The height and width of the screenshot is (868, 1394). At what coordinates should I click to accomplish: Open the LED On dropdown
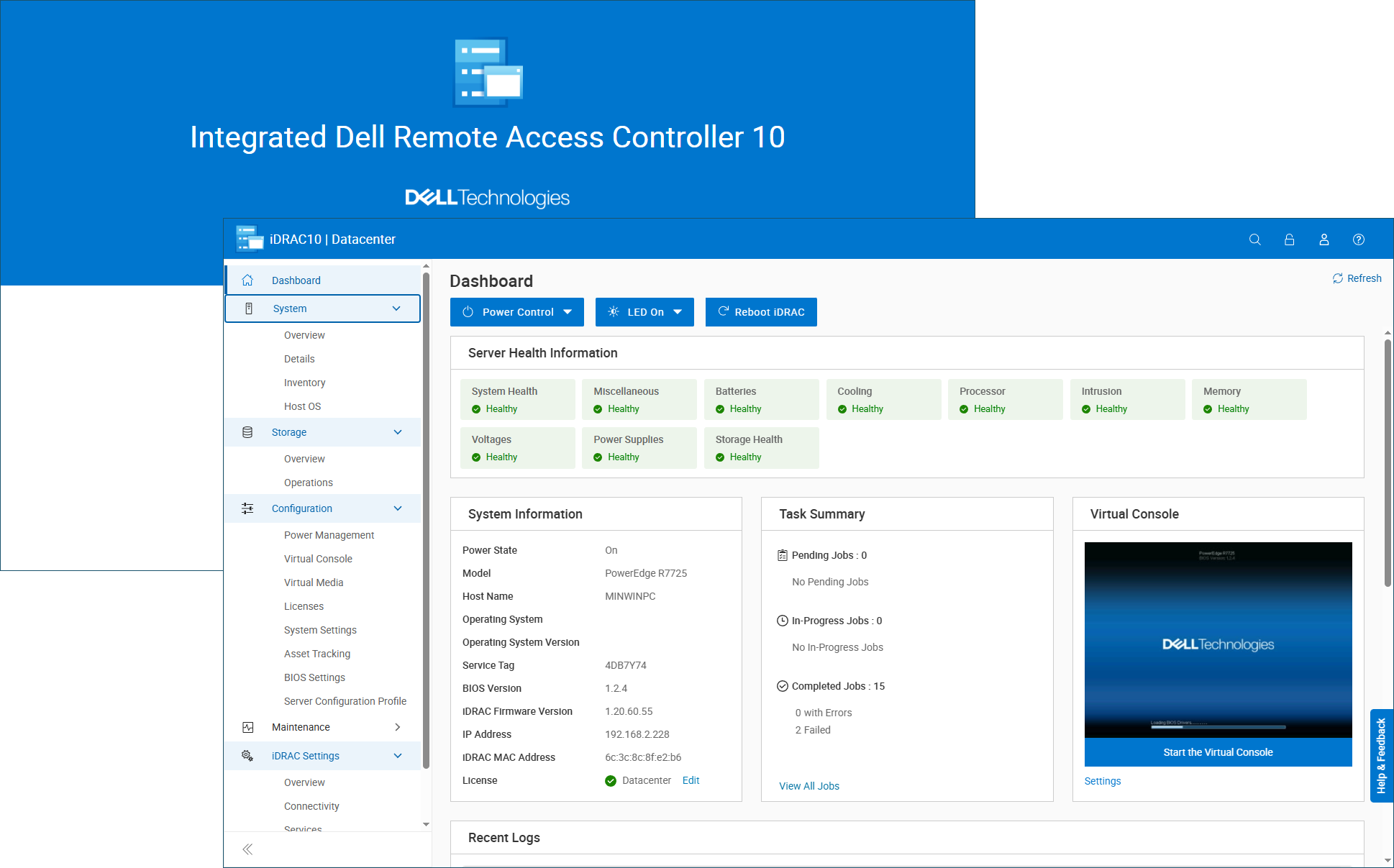click(x=644, y=312)
